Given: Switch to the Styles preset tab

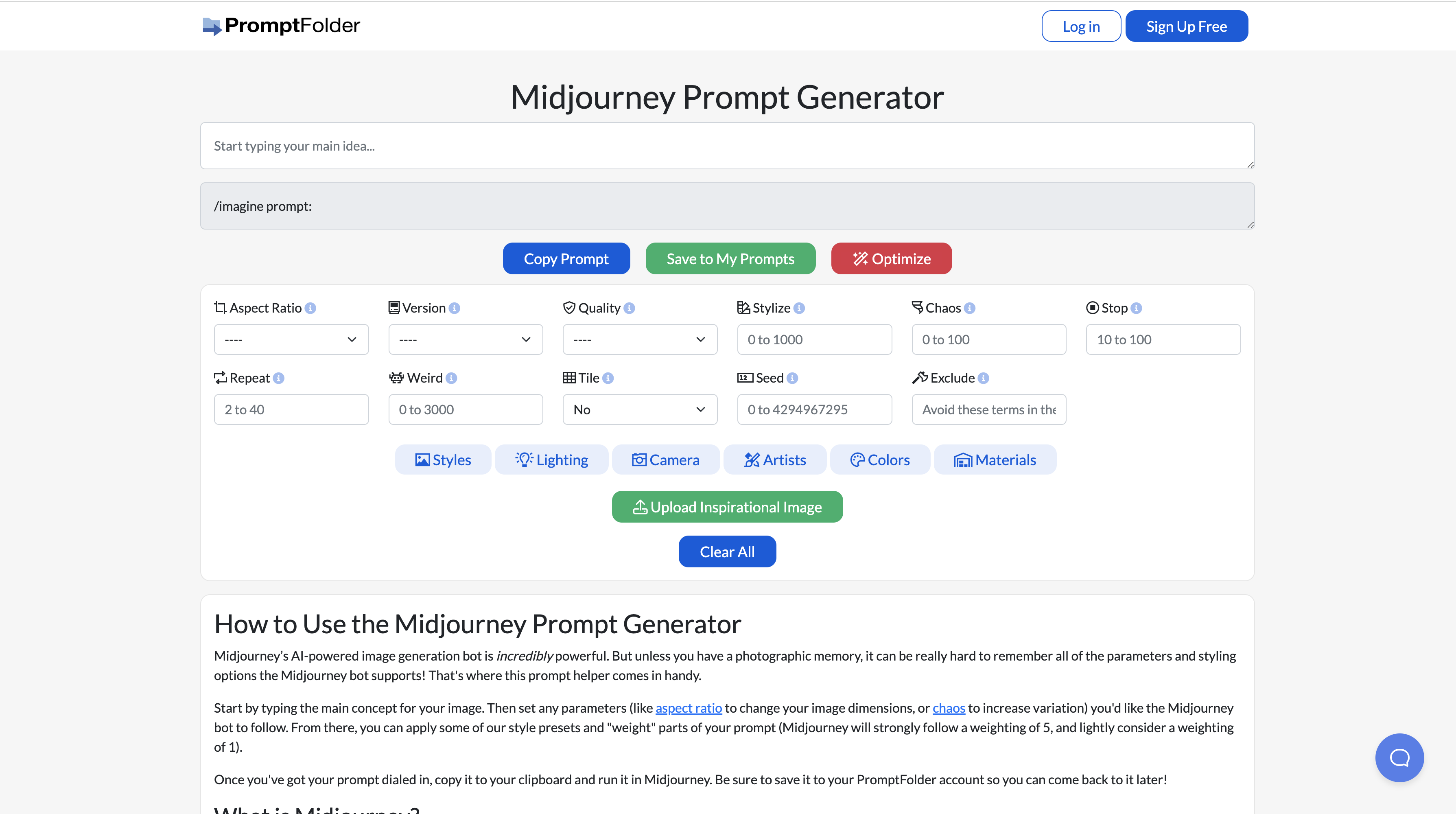Looking at the screenshot, I should pos(443,460).
